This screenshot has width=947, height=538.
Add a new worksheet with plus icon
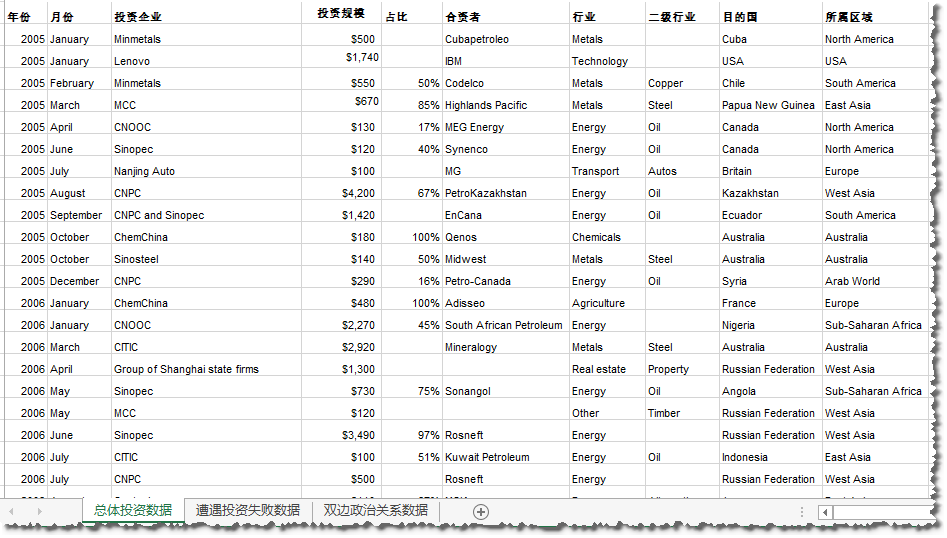point(481,512)
